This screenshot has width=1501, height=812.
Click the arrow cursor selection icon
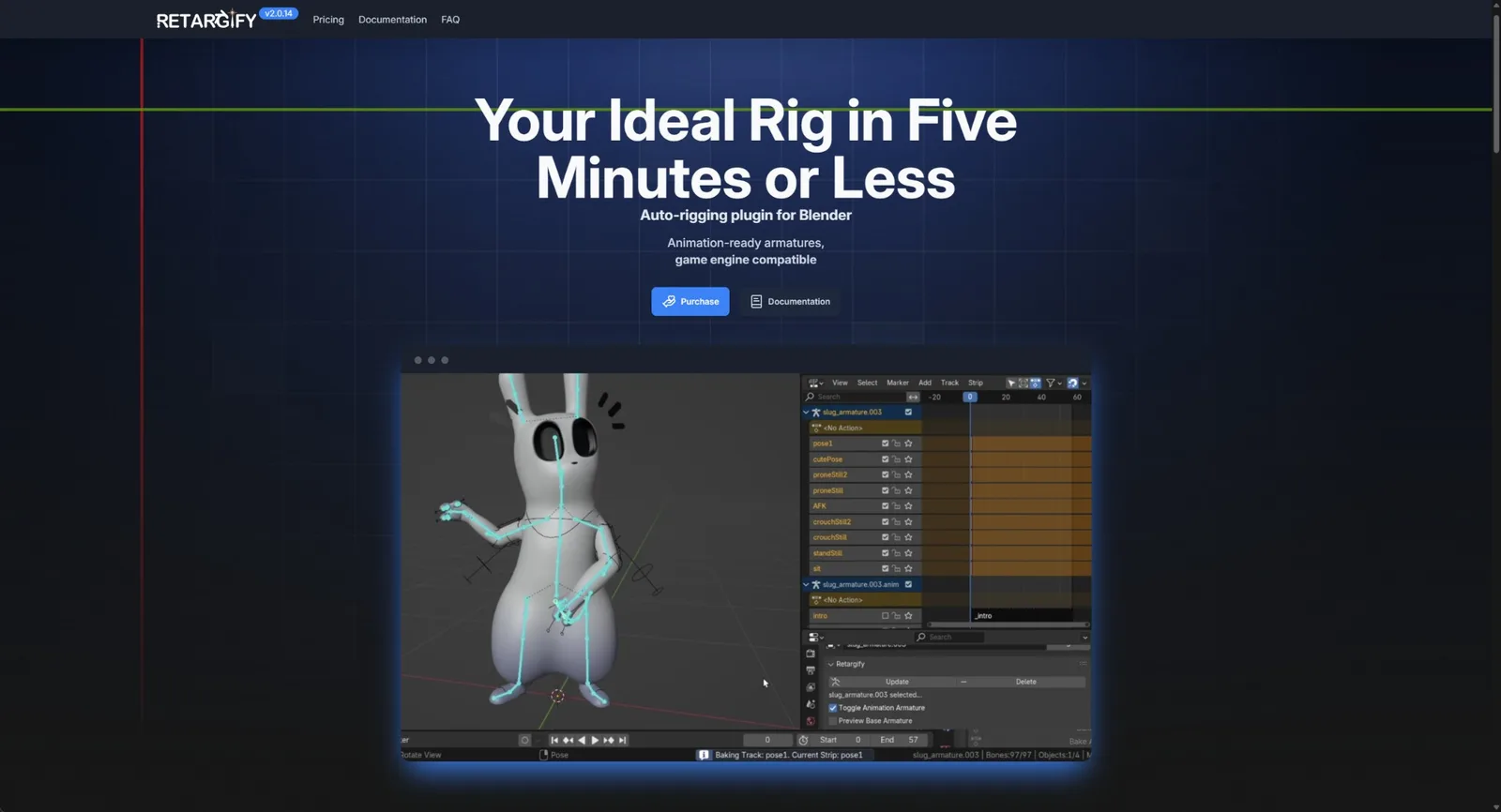click(x=1011, y=383)
